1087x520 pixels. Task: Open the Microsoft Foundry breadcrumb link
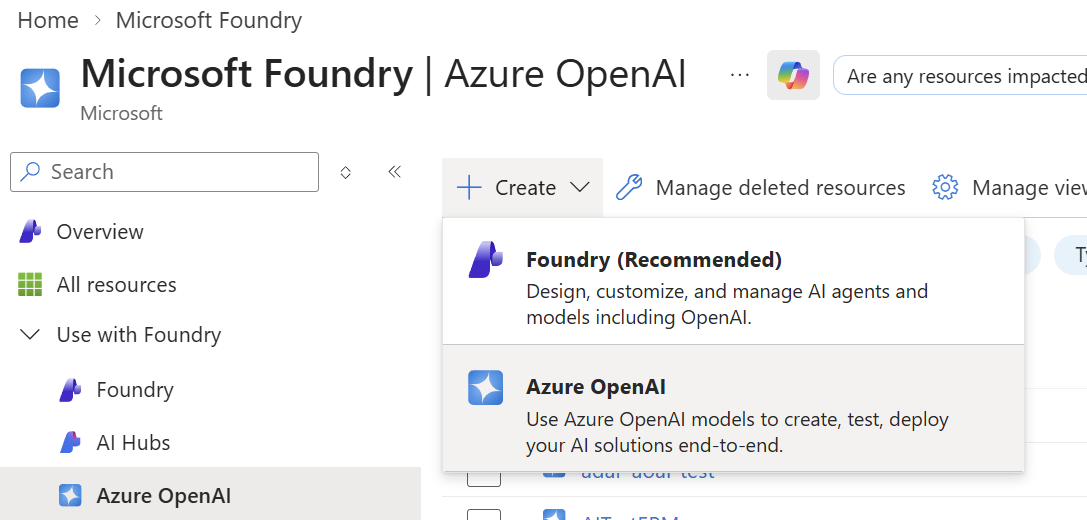(x=209, y=20)
